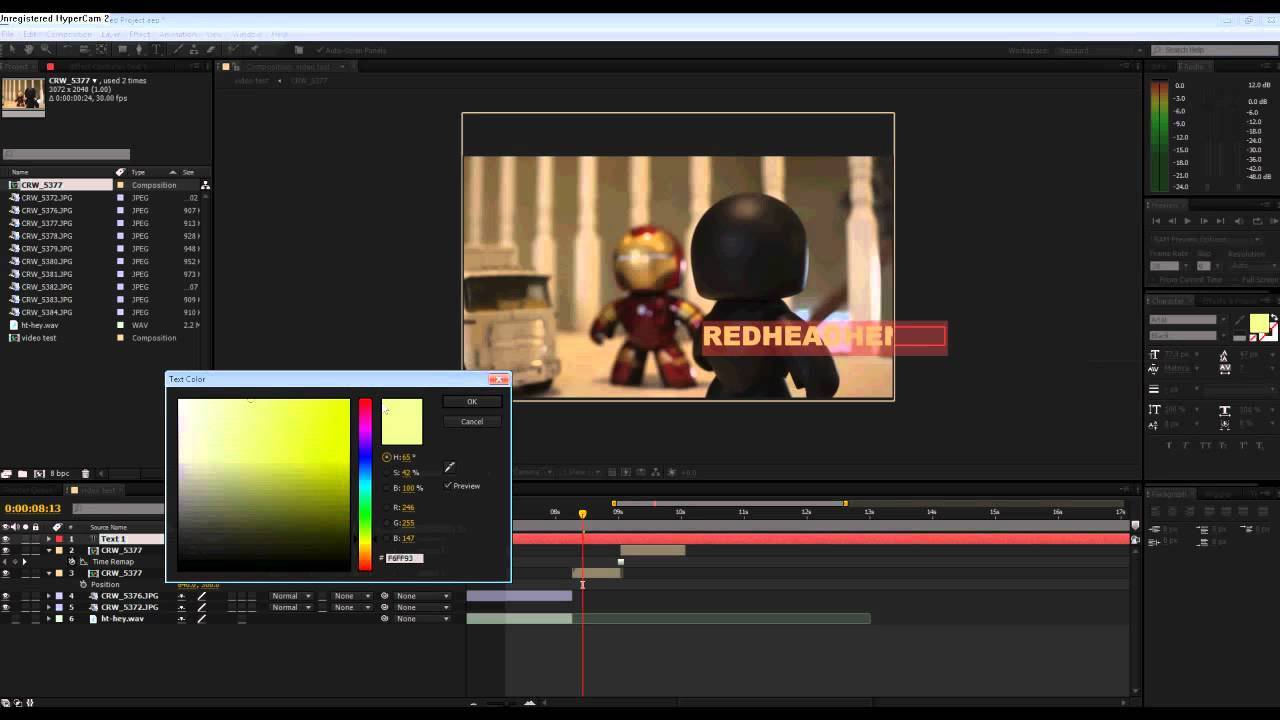Click parent pick whip for CRW_5376.JPG
1280x720 pixels.
384,596
